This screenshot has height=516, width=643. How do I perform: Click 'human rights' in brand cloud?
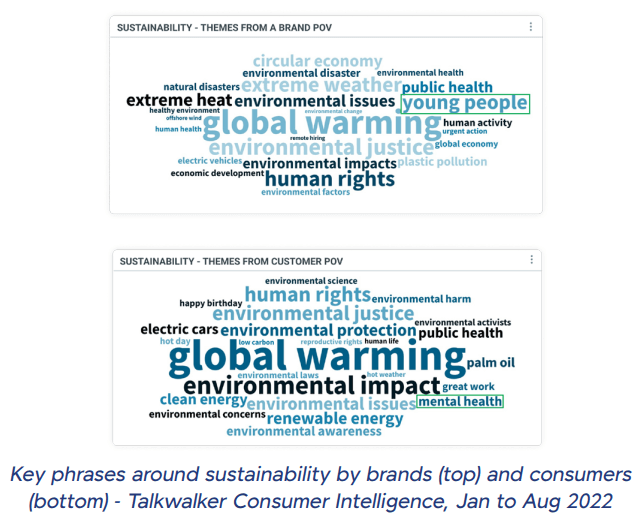[330, 179]
